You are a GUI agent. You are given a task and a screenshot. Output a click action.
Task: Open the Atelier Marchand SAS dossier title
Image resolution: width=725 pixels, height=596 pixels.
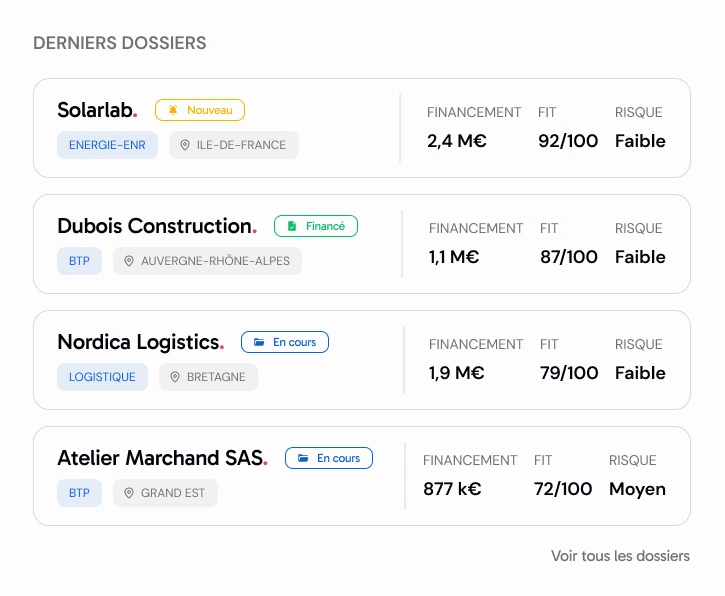162,458
